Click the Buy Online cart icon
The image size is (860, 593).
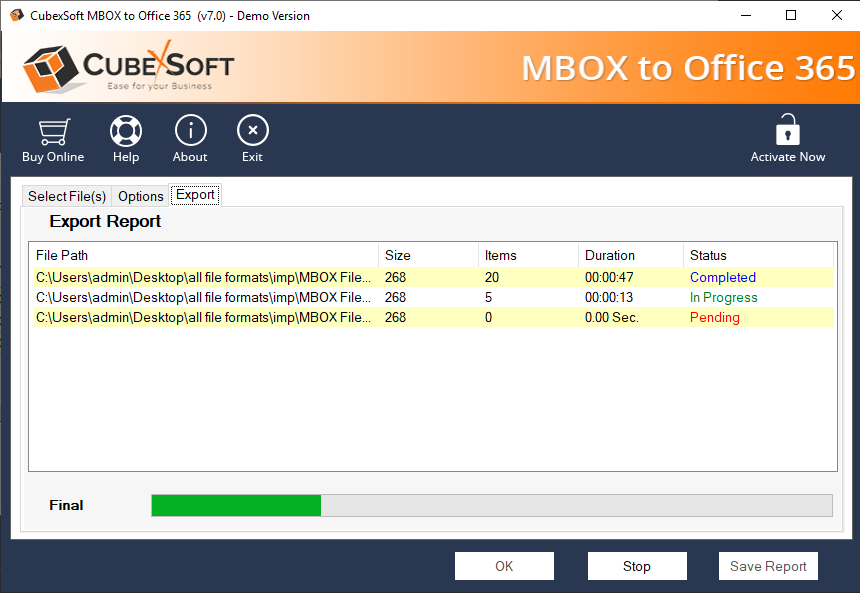(53, 132)
